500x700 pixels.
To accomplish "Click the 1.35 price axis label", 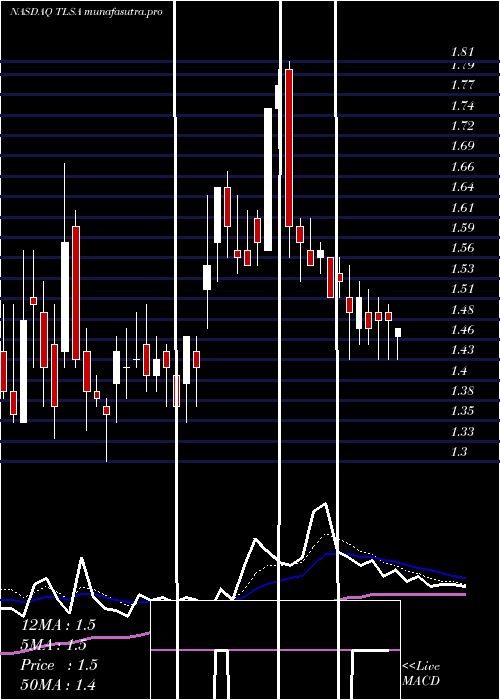I will [462, 411].
